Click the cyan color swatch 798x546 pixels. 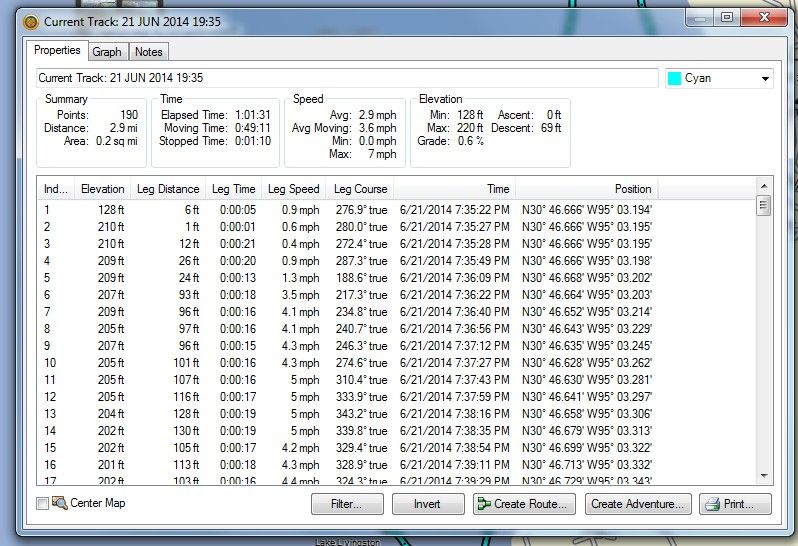click(675, 78)
